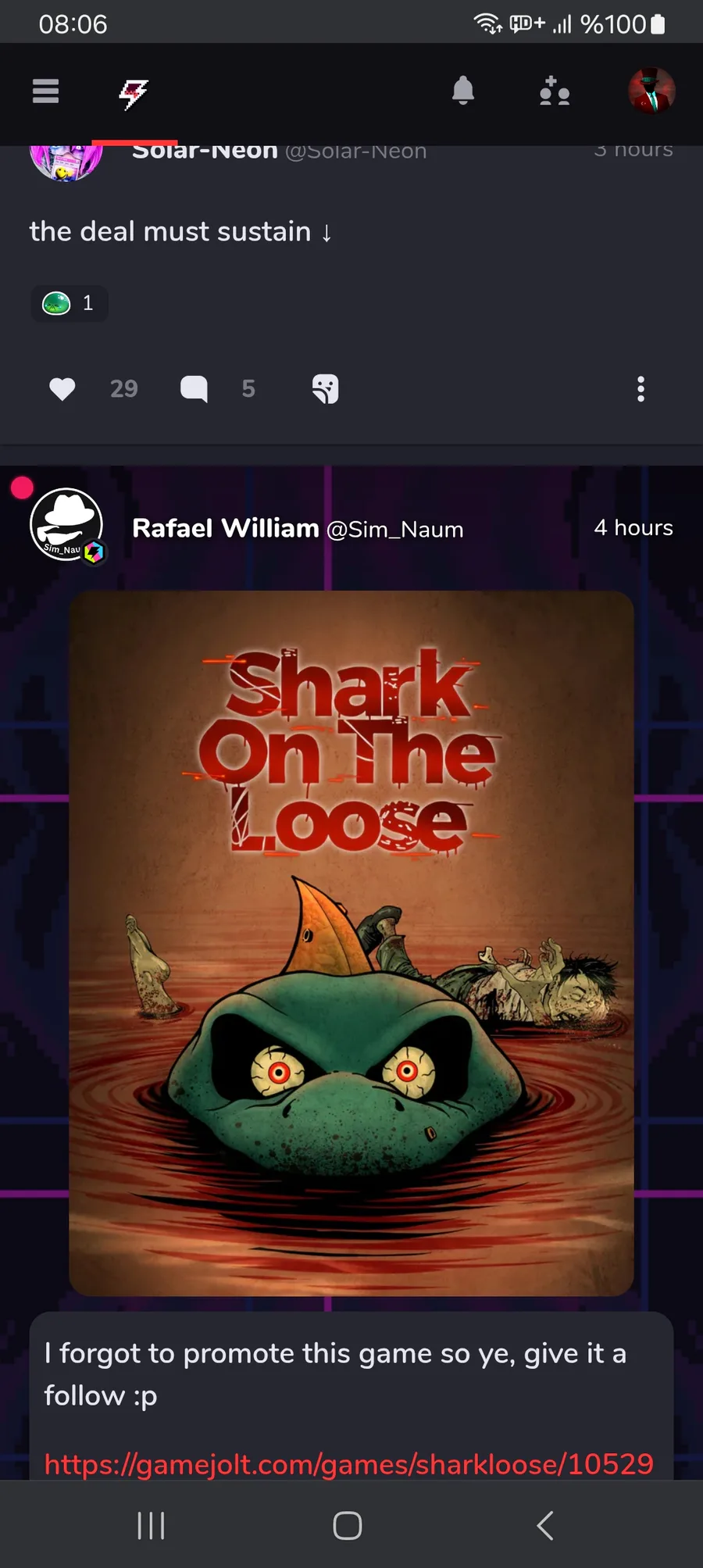Image resolution: width=703 pixels, height=1568 pixels.
Task: Open the notifications bell
Action: pyautogui.click(x=463, y=91)
